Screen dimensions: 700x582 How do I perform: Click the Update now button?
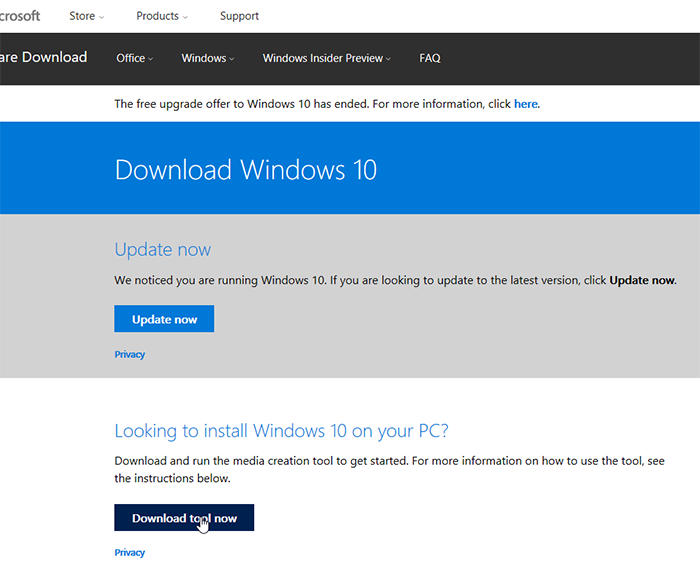coord(164,319)
